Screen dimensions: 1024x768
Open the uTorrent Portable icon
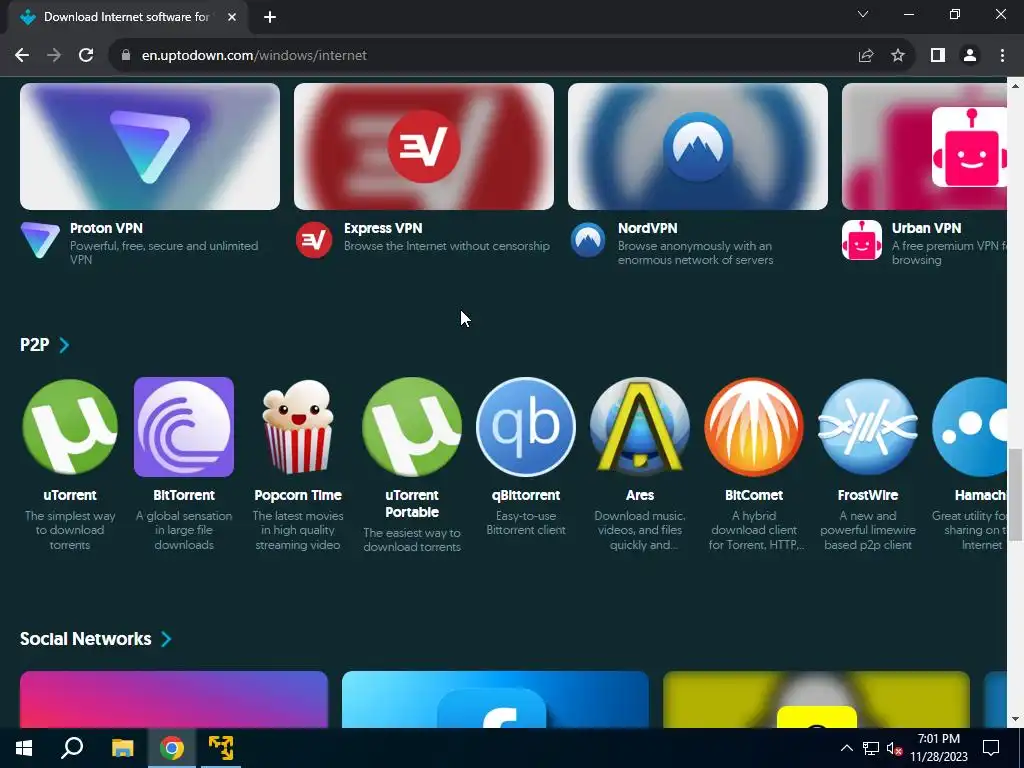pos(411,426)
